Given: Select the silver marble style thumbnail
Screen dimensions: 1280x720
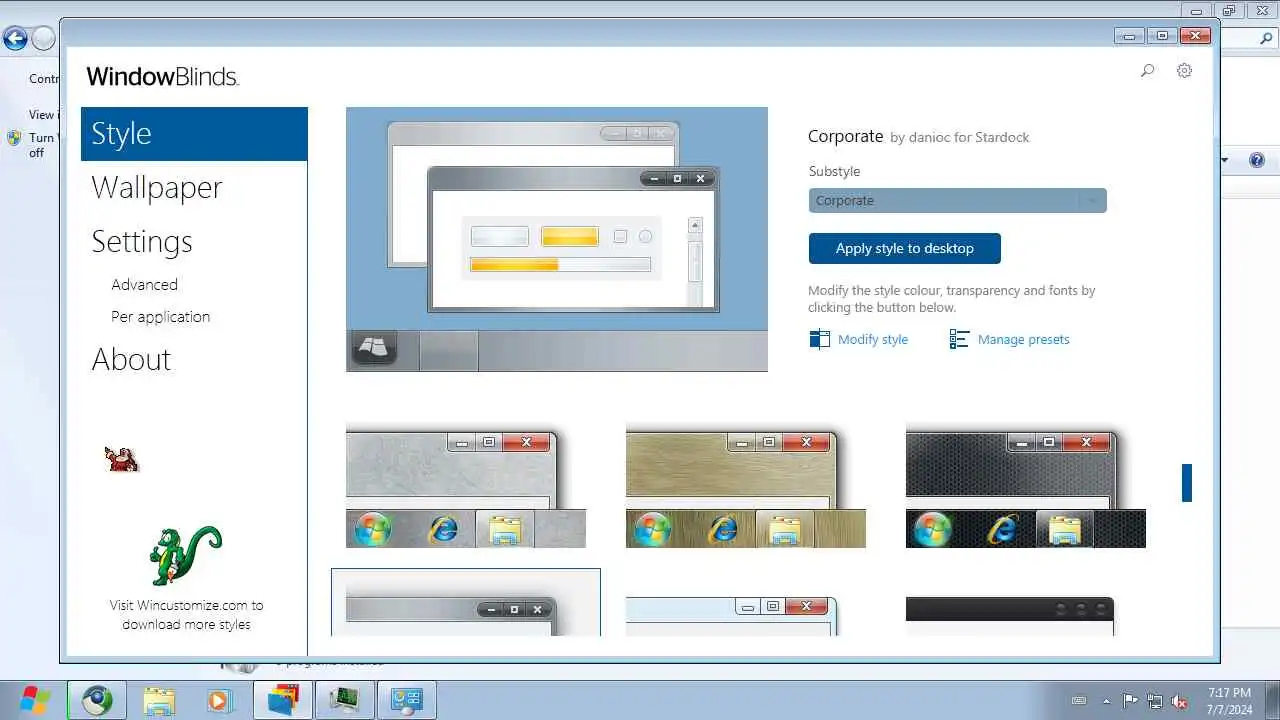Looking at the screenshot, I should (x=466, y=486).
